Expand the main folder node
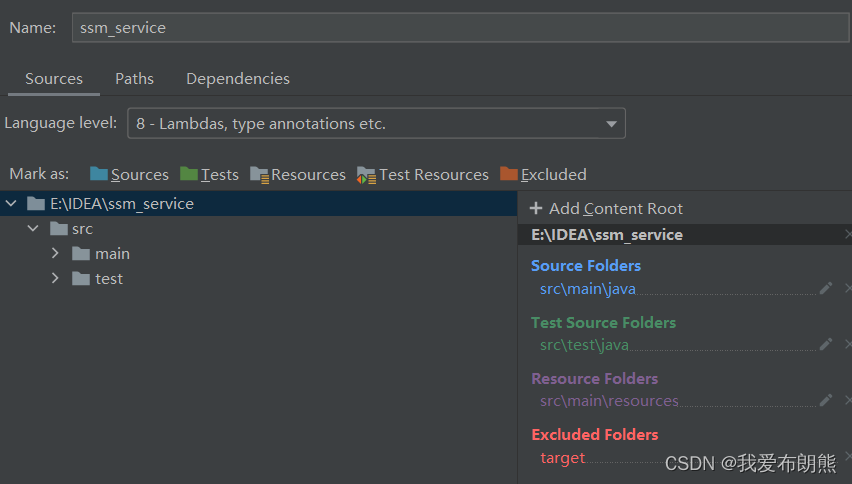This screenshot has width=852, height=484. click(55, 253)
